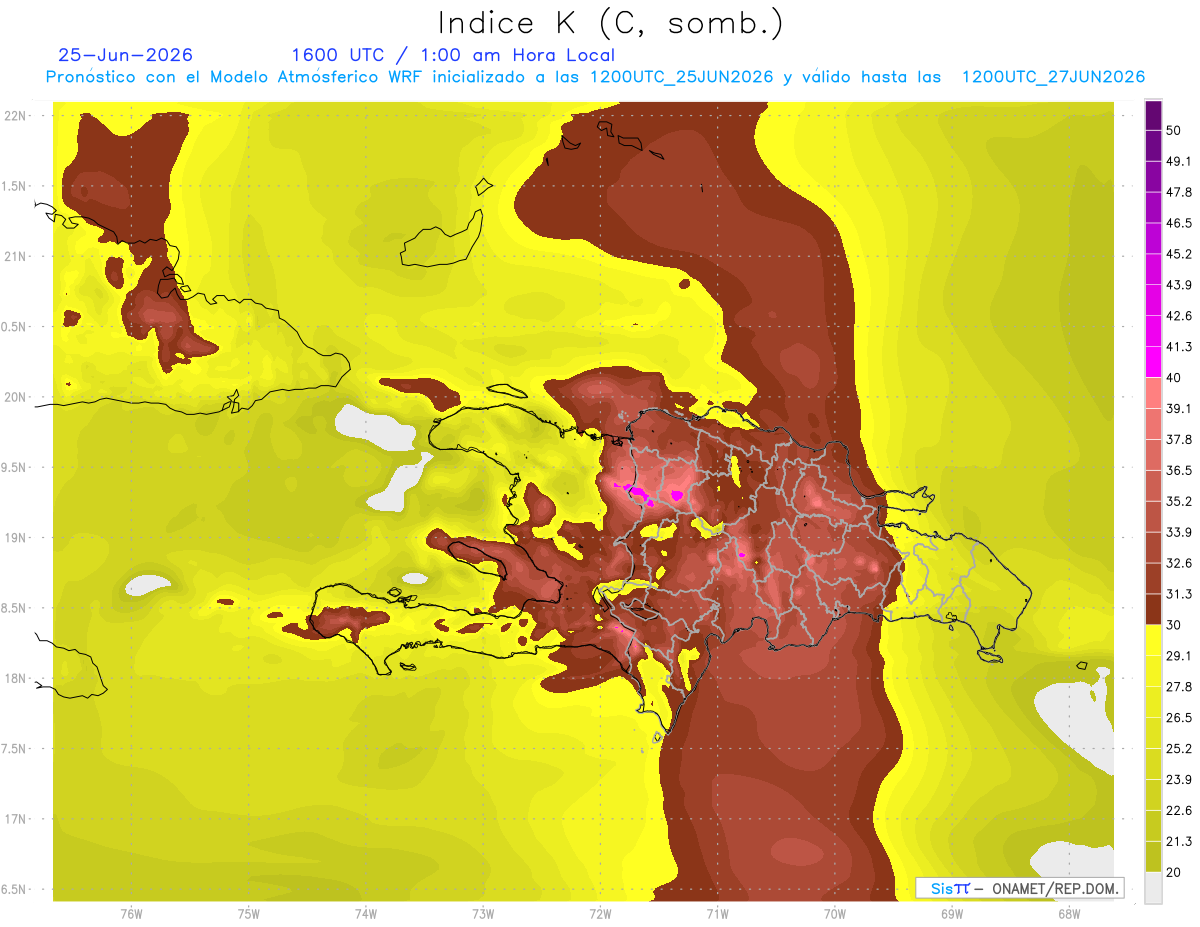Click the legend value '27.8'
1200x927 pixels.
pos(1178,686)
